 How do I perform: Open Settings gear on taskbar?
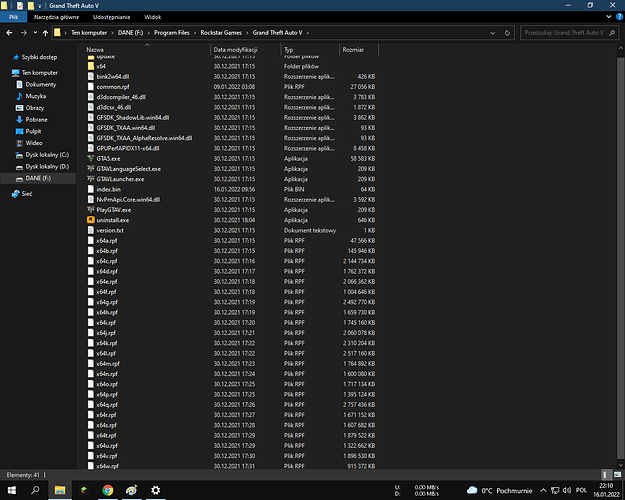tap(155, 490)
